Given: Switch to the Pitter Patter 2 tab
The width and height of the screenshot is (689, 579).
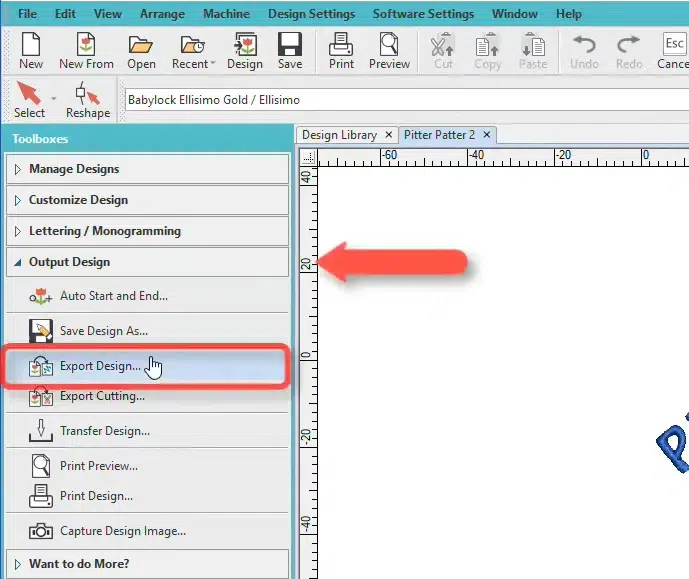Looking at the screenshot, I should pos(439,135).
